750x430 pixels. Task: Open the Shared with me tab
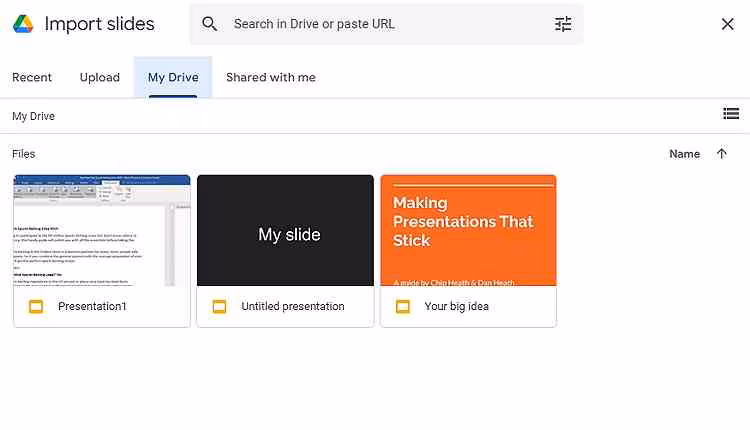coord(271,77)
